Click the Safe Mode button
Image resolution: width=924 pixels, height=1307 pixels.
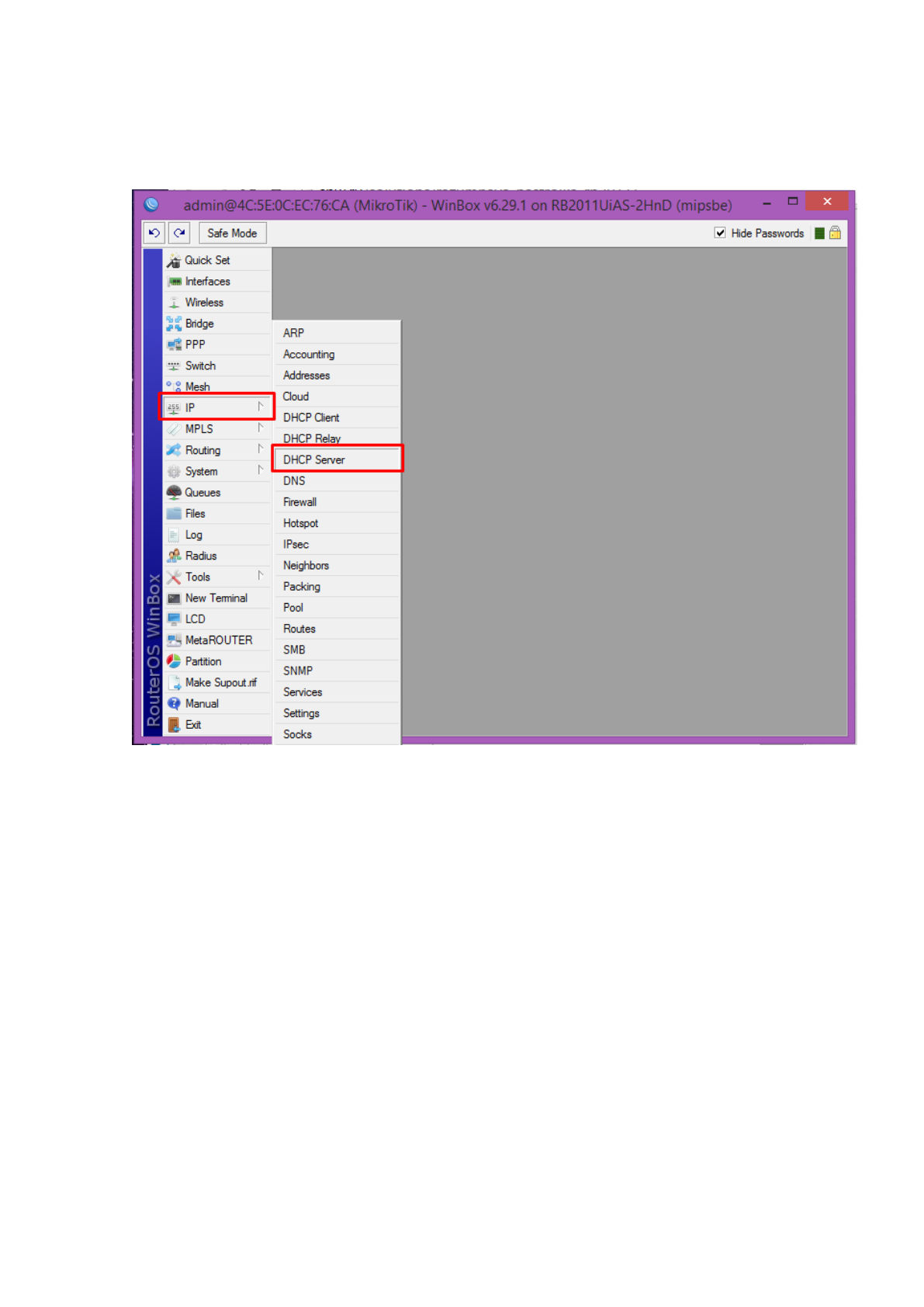[x=232, y=233]
